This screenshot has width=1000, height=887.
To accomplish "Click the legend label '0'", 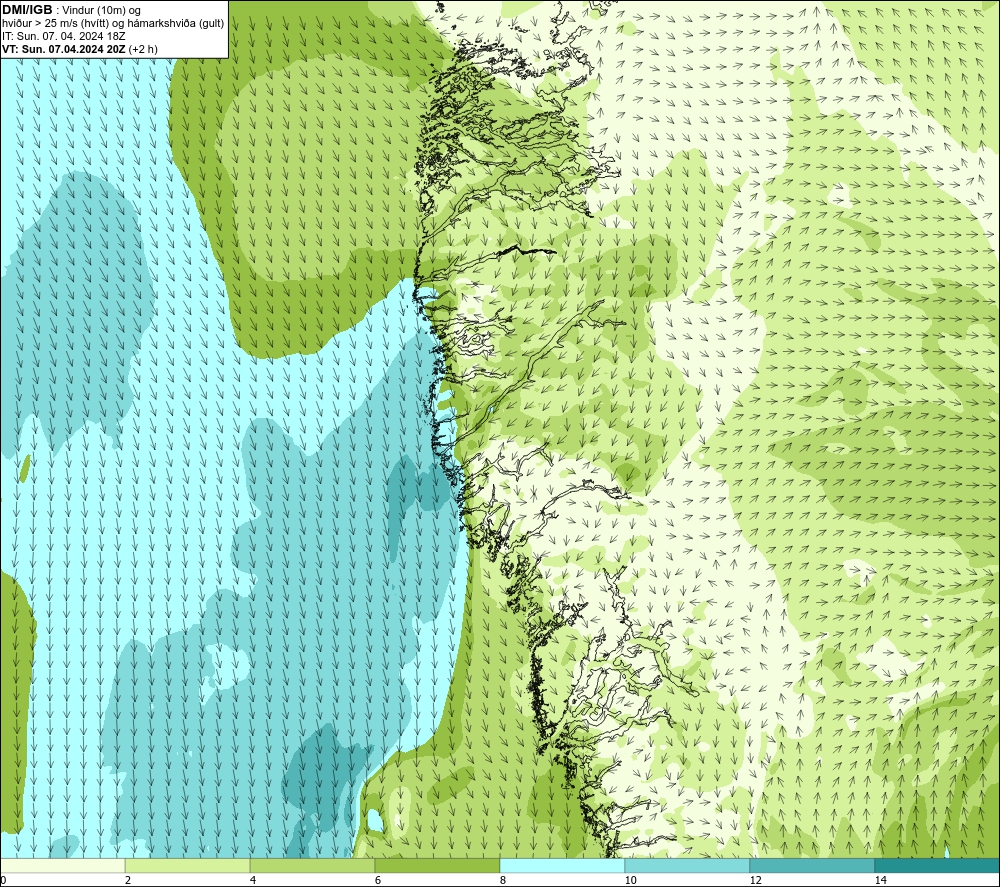I will point(3,880).
